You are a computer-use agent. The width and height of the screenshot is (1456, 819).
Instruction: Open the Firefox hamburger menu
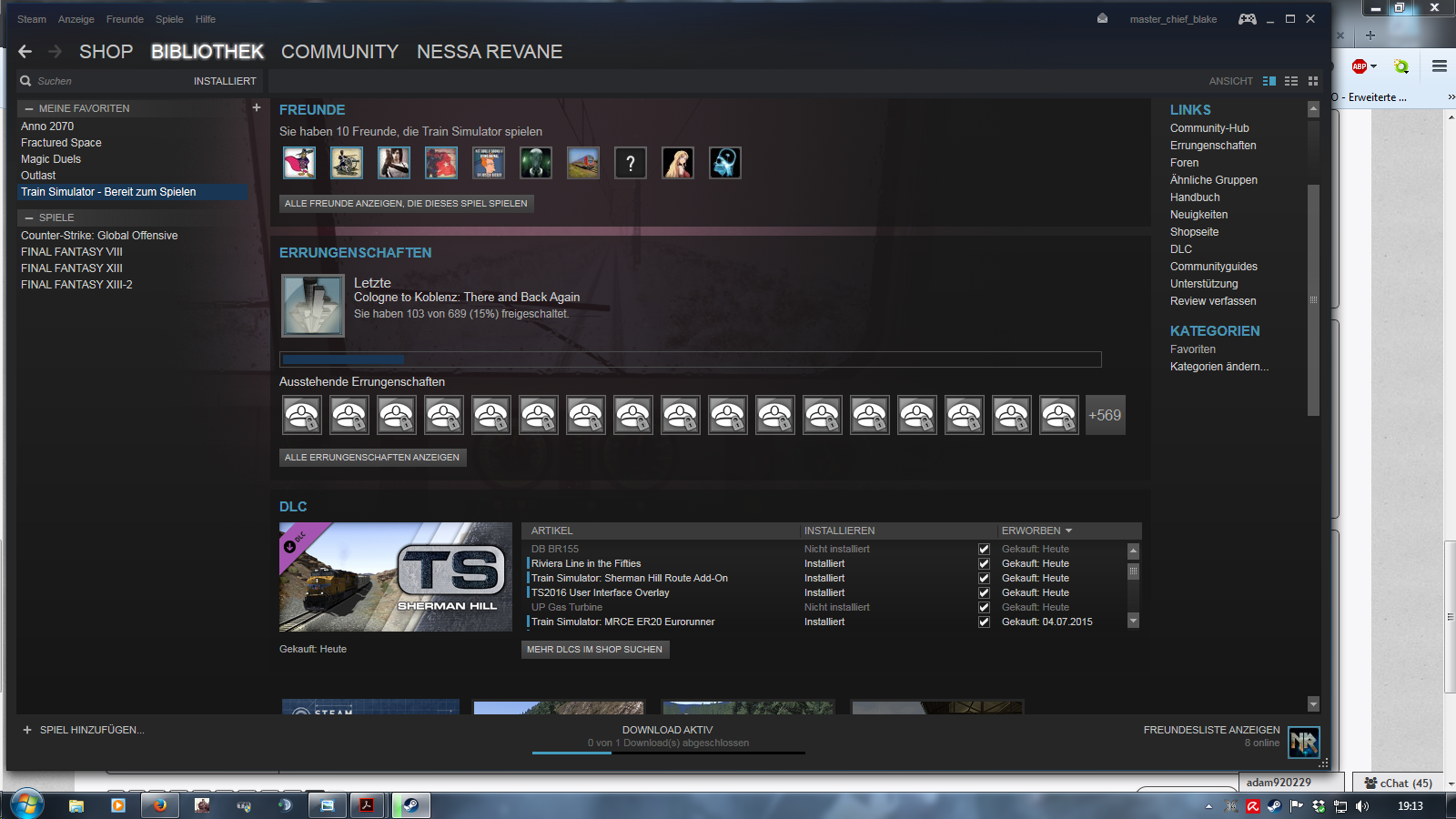(1440, 66)
